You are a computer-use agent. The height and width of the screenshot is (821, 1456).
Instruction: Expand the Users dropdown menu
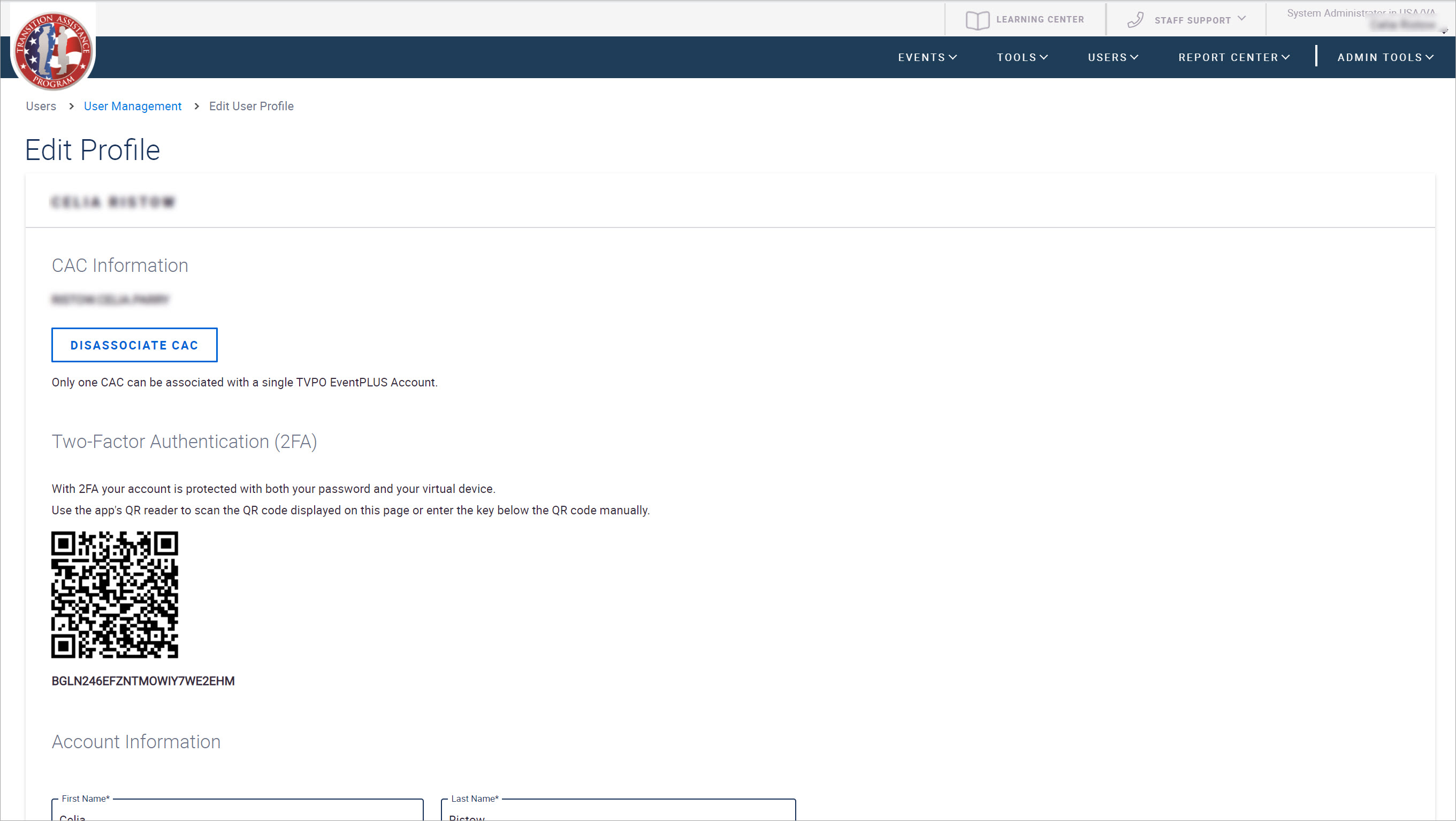(x=1112, y=56)
